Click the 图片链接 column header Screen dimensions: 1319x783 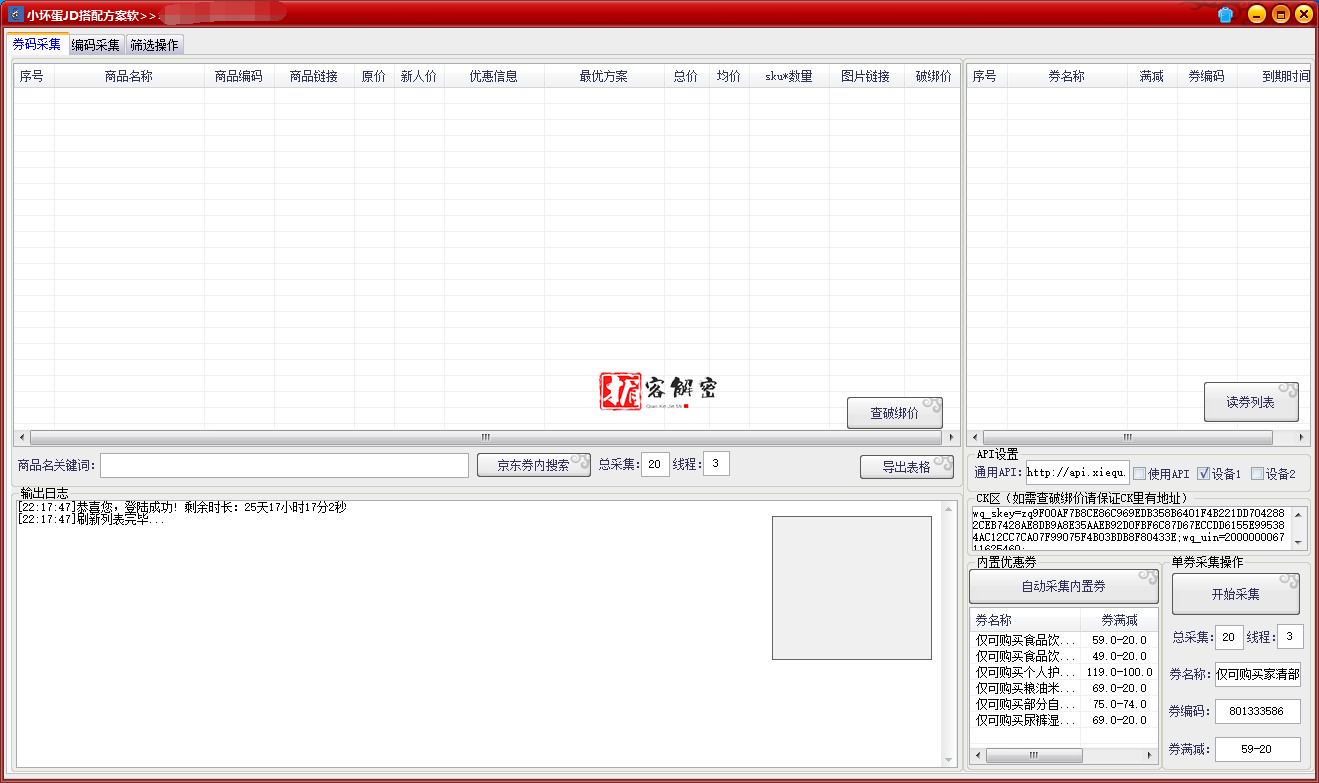click(x=866, y=76)
